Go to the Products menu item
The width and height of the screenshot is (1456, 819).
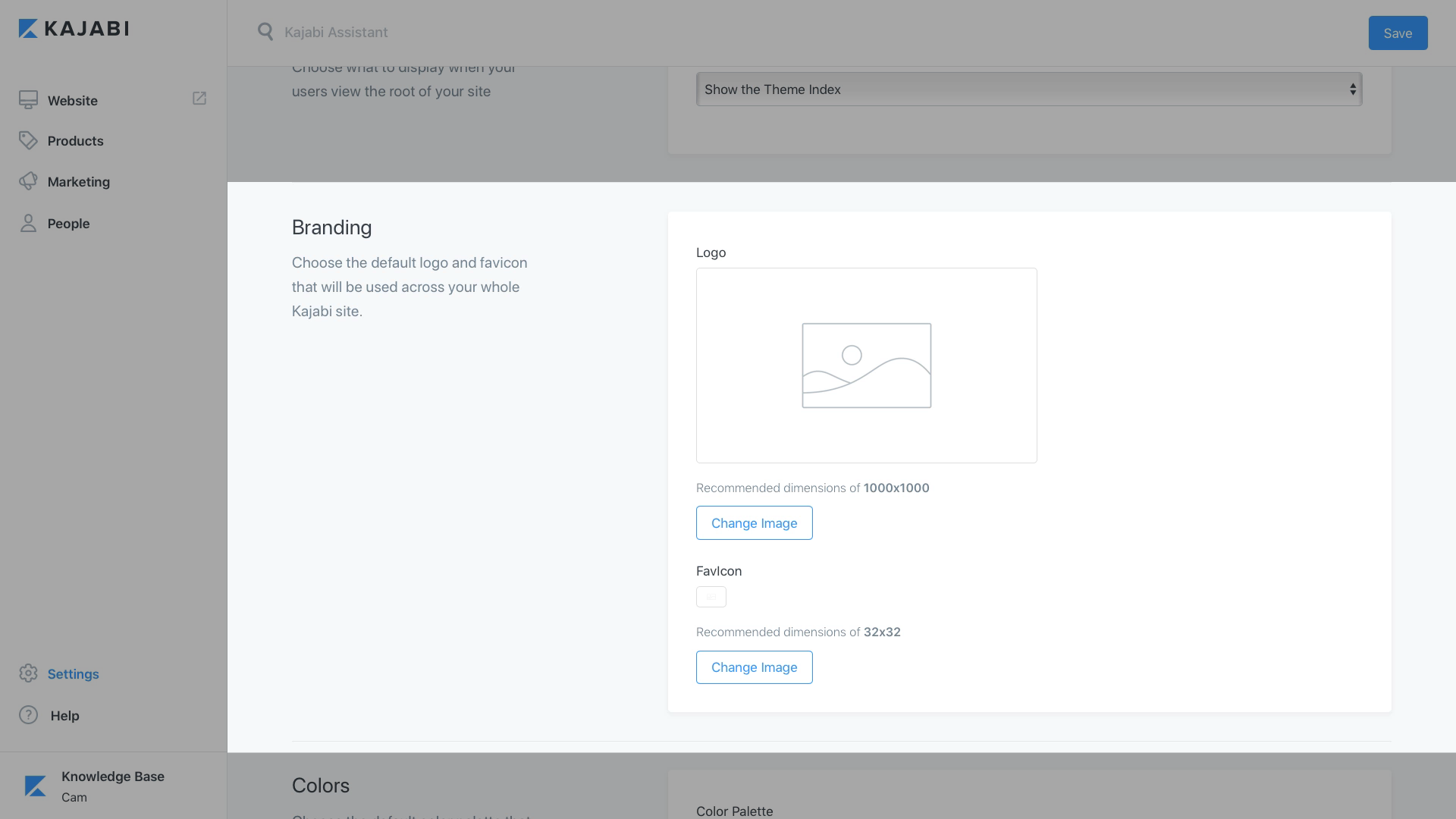pos(75,141)
